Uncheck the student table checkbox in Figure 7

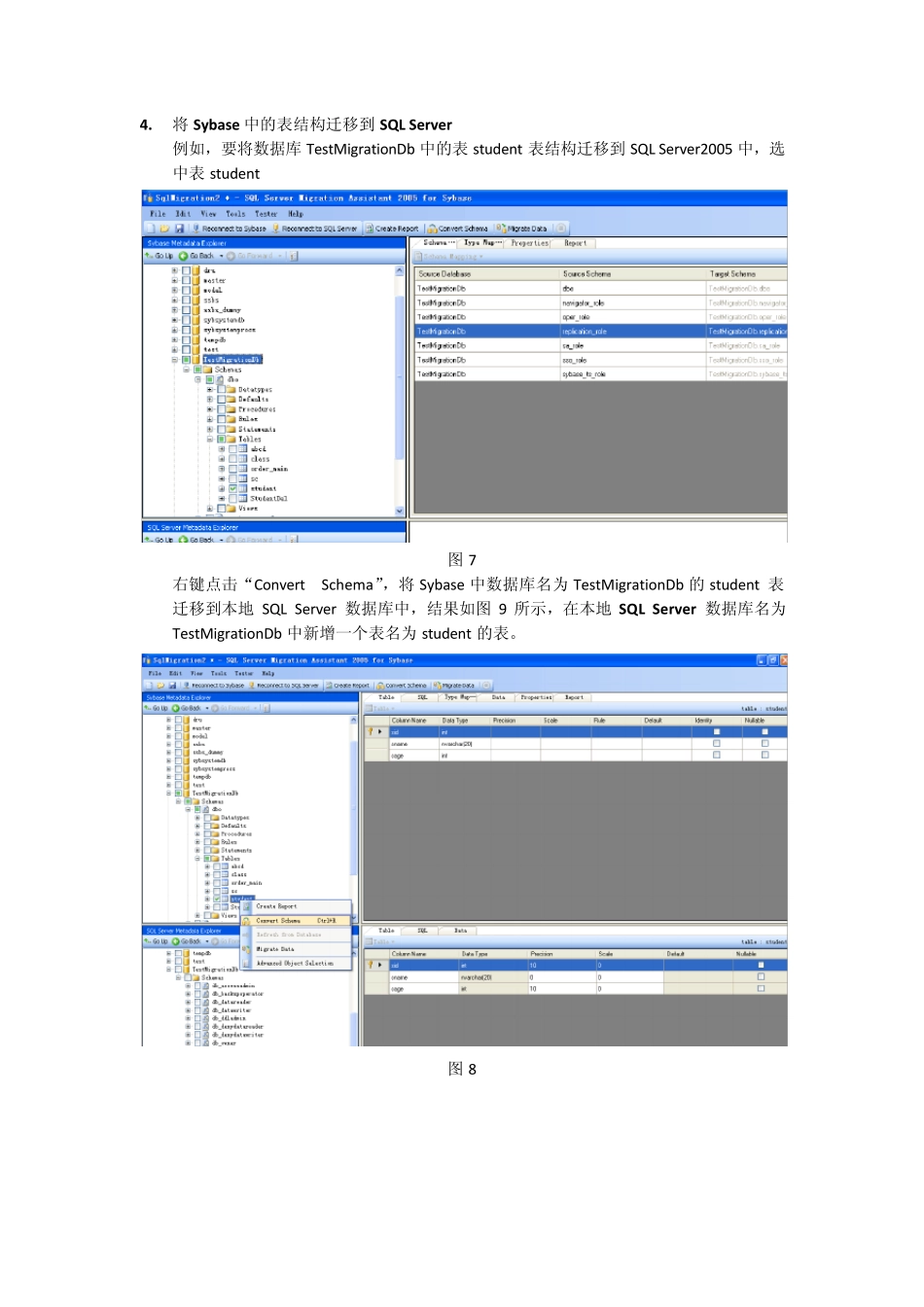click(x=232, y=488)
